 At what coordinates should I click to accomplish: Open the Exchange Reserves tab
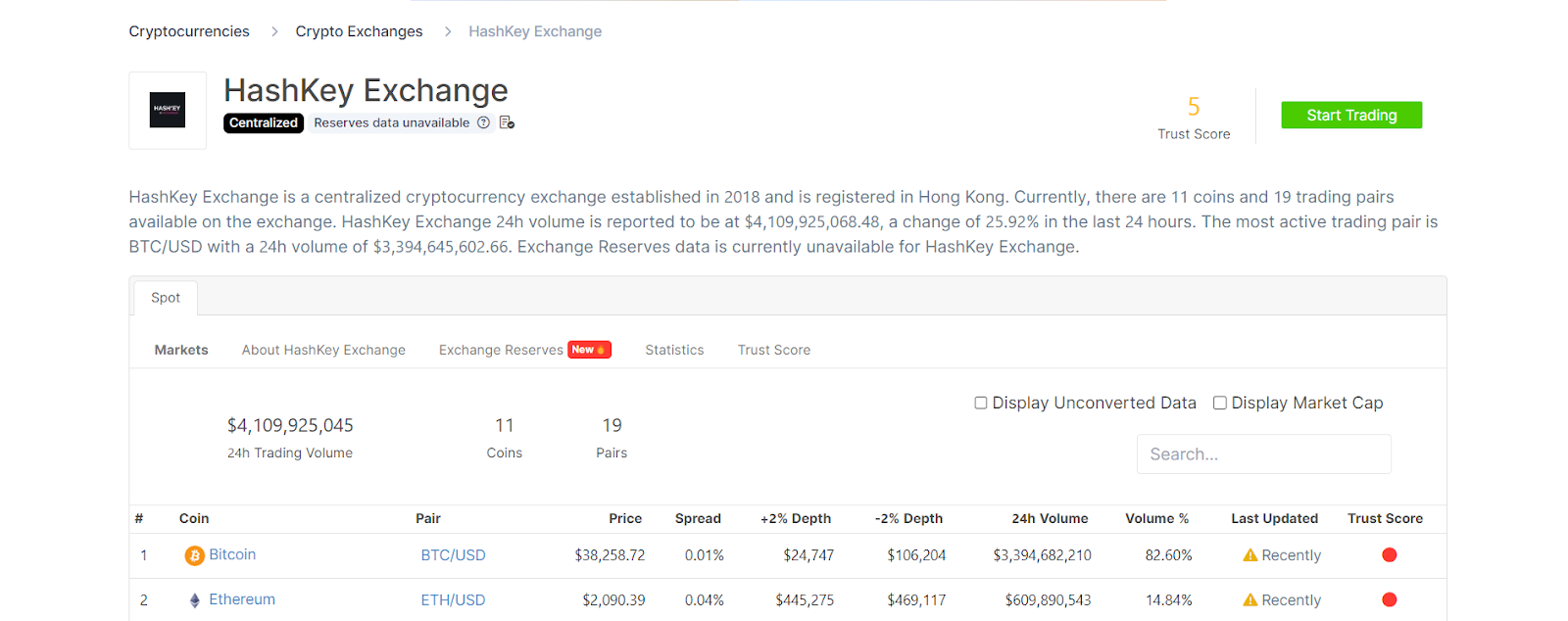pos(501,350)
